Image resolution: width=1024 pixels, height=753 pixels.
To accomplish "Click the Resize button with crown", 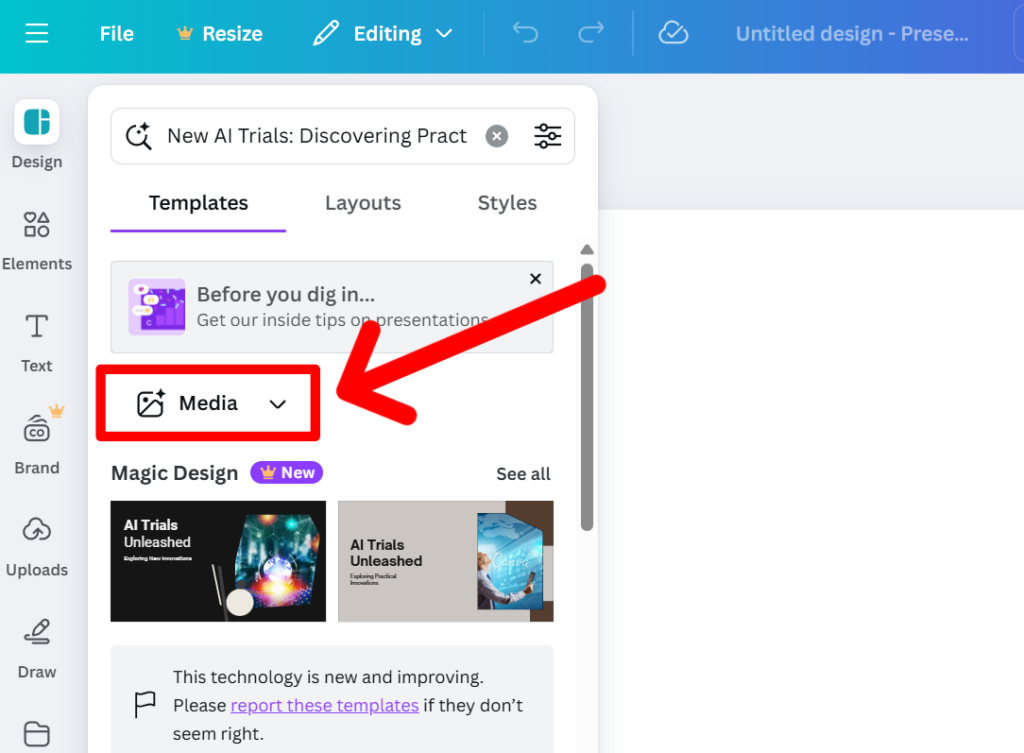I will point(220,33).
